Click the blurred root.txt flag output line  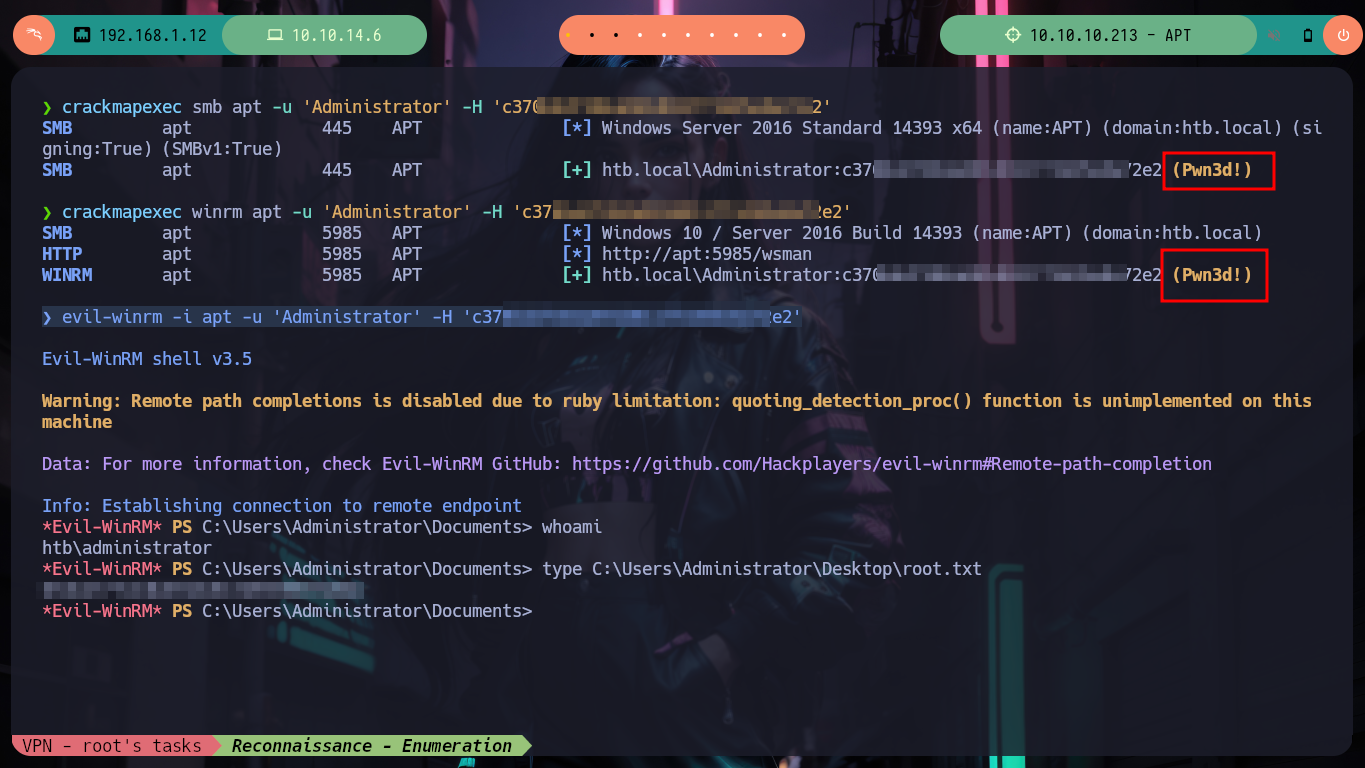coord(202,590)
